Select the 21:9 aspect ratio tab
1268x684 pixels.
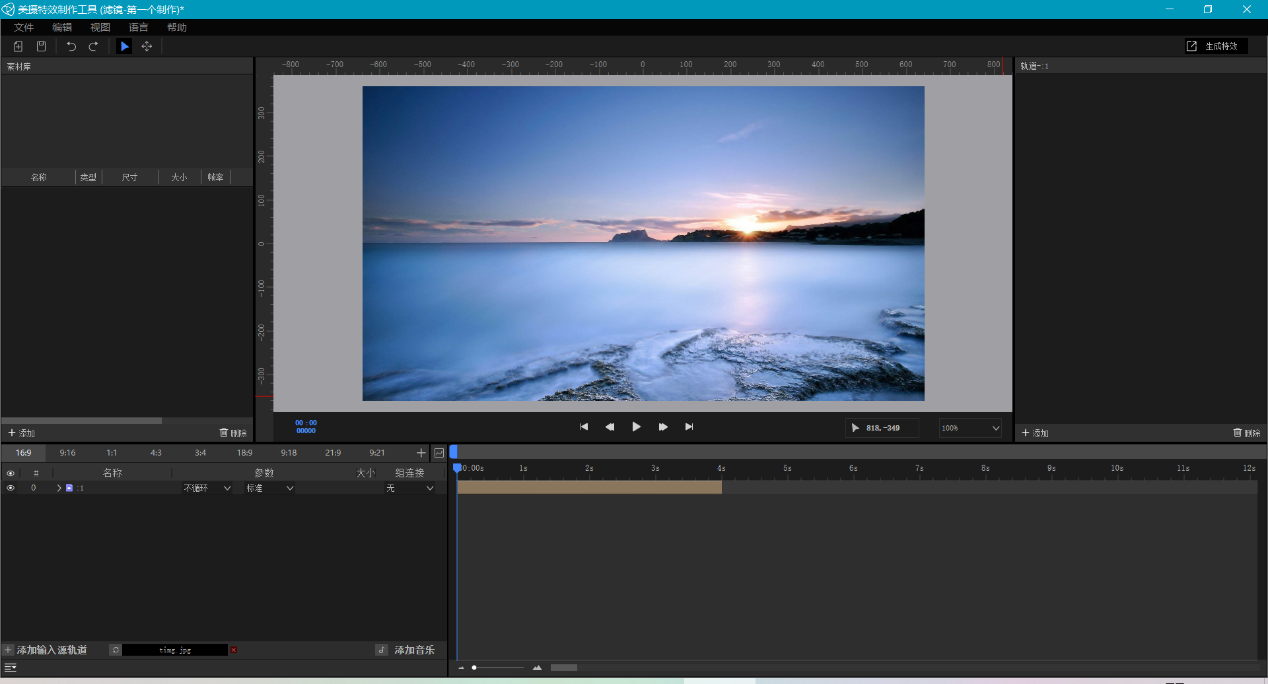(333, 453)
